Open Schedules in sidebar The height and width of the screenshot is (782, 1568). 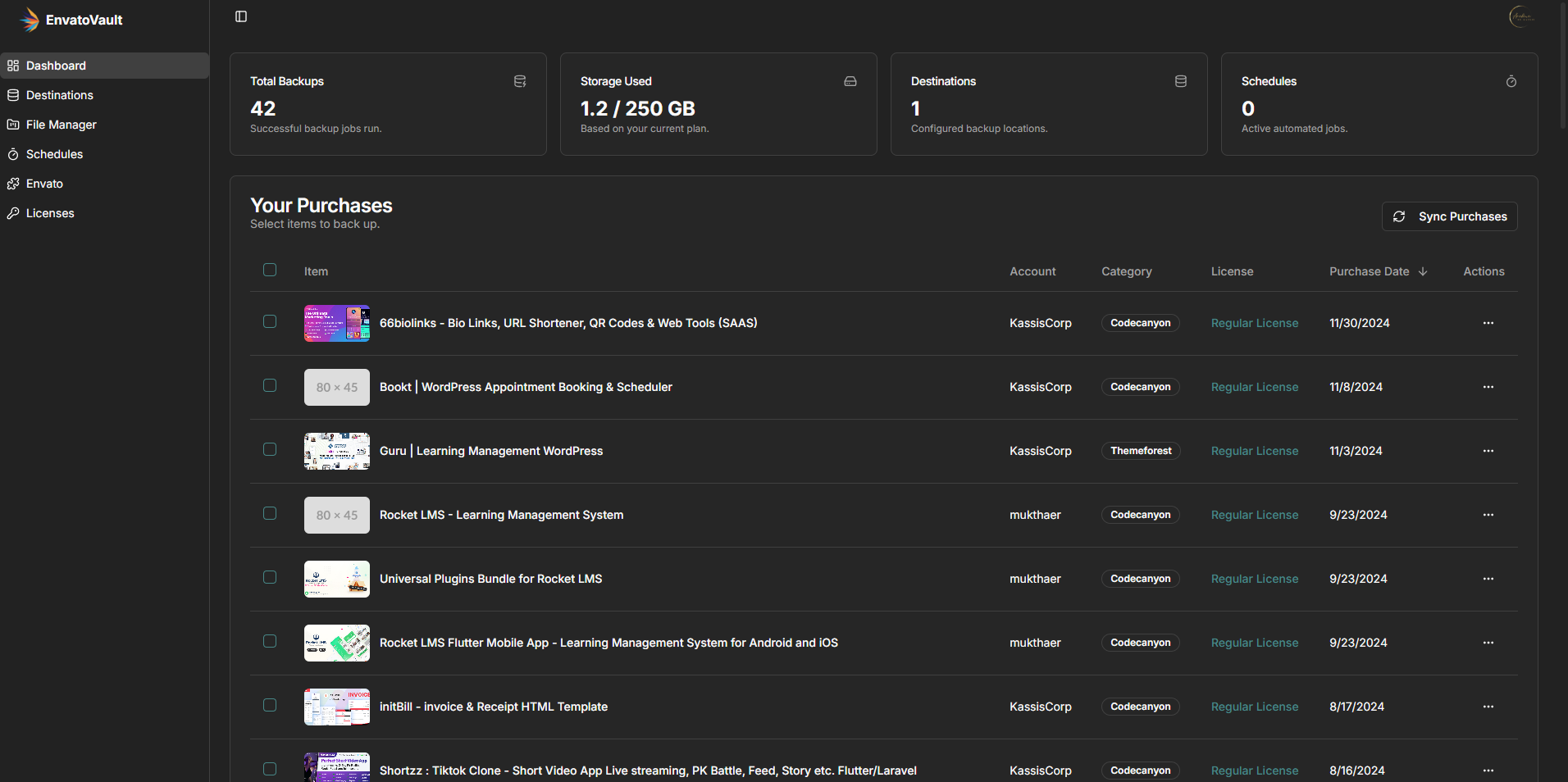(x=105, y=154)
